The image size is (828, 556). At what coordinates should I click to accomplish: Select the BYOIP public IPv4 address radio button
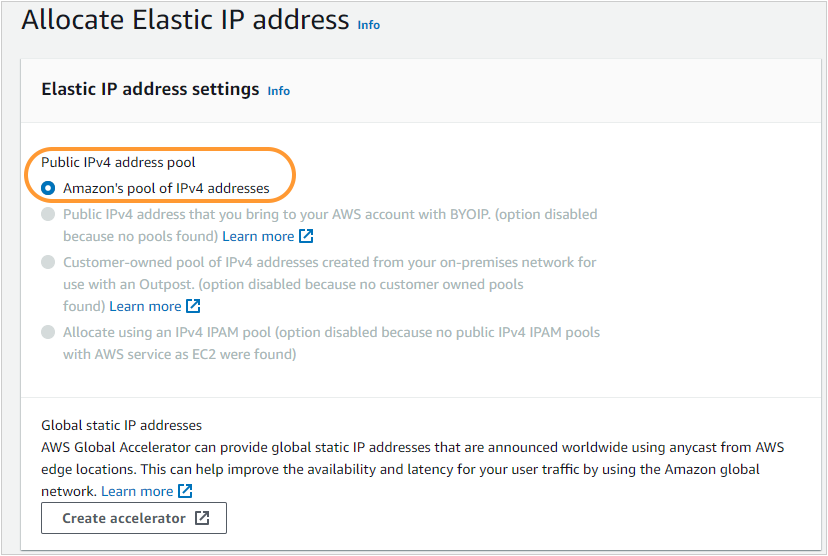[x=48, y=214]
